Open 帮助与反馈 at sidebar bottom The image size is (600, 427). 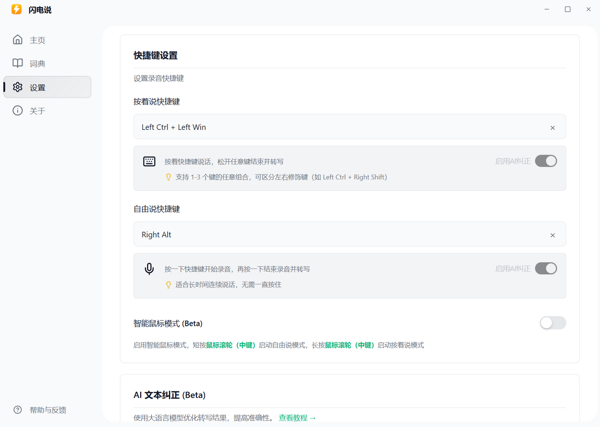(47, 410)
